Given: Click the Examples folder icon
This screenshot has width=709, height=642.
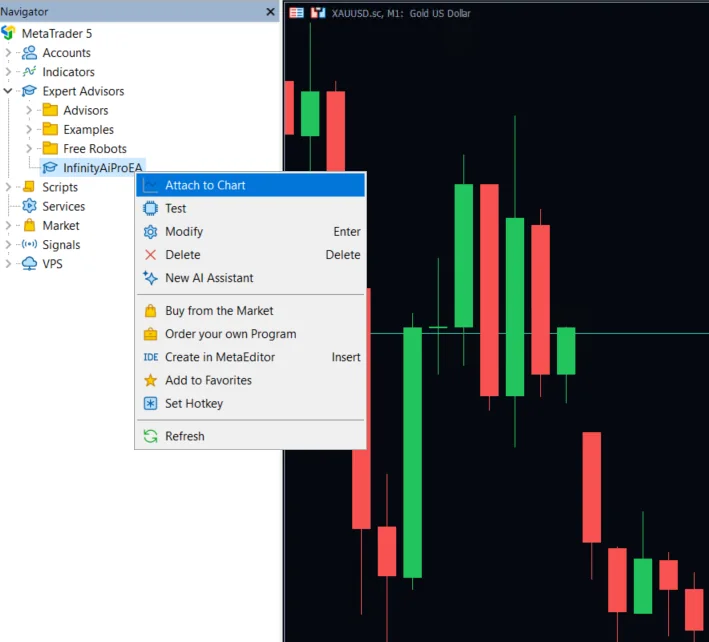Looking at the screenshot, I should [50, 129].
